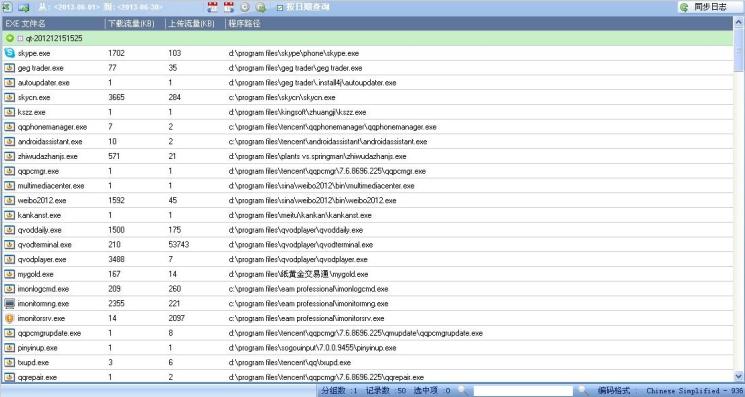
Task: Sort by 下载流量(KB) column header
Action: coord(135,23)
